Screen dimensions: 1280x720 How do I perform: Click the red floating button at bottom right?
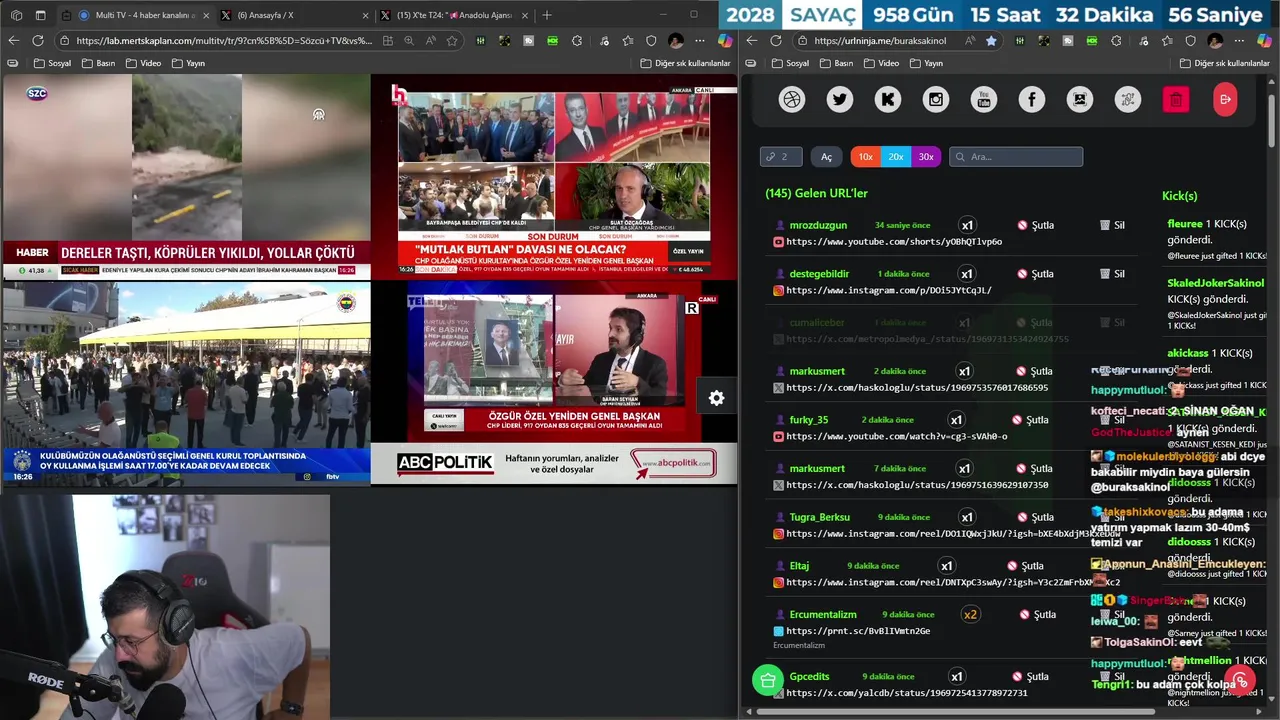click(1241, 680)
